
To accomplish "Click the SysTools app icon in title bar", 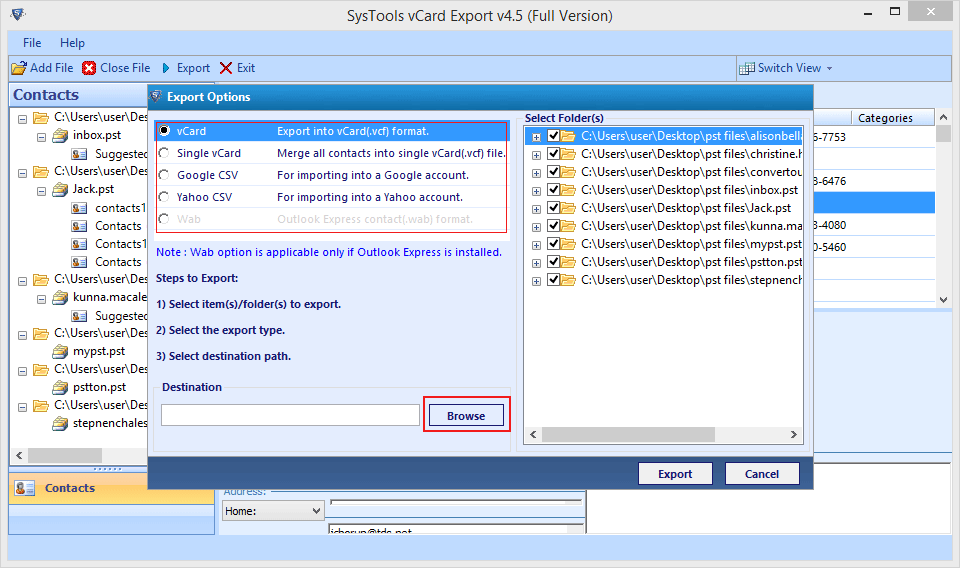I will pyautogui.click(x=18, y=14).
